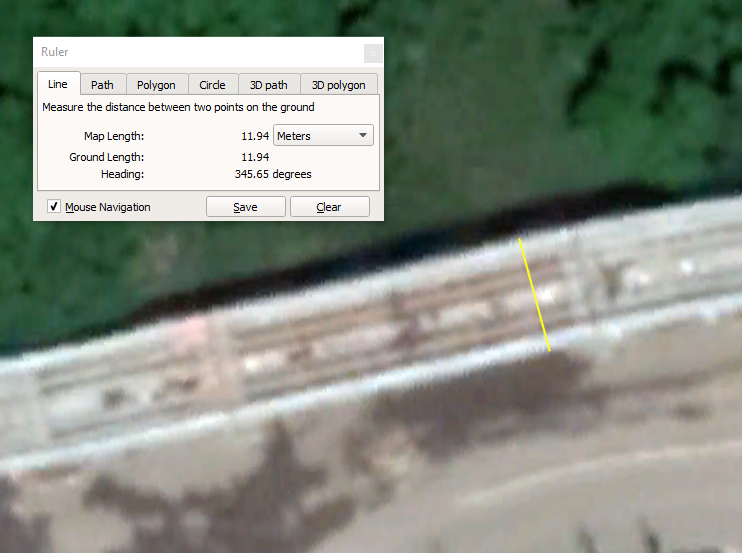Close the Ruler dialog
Screen dimensions: 742x553
tap(373, 53)
